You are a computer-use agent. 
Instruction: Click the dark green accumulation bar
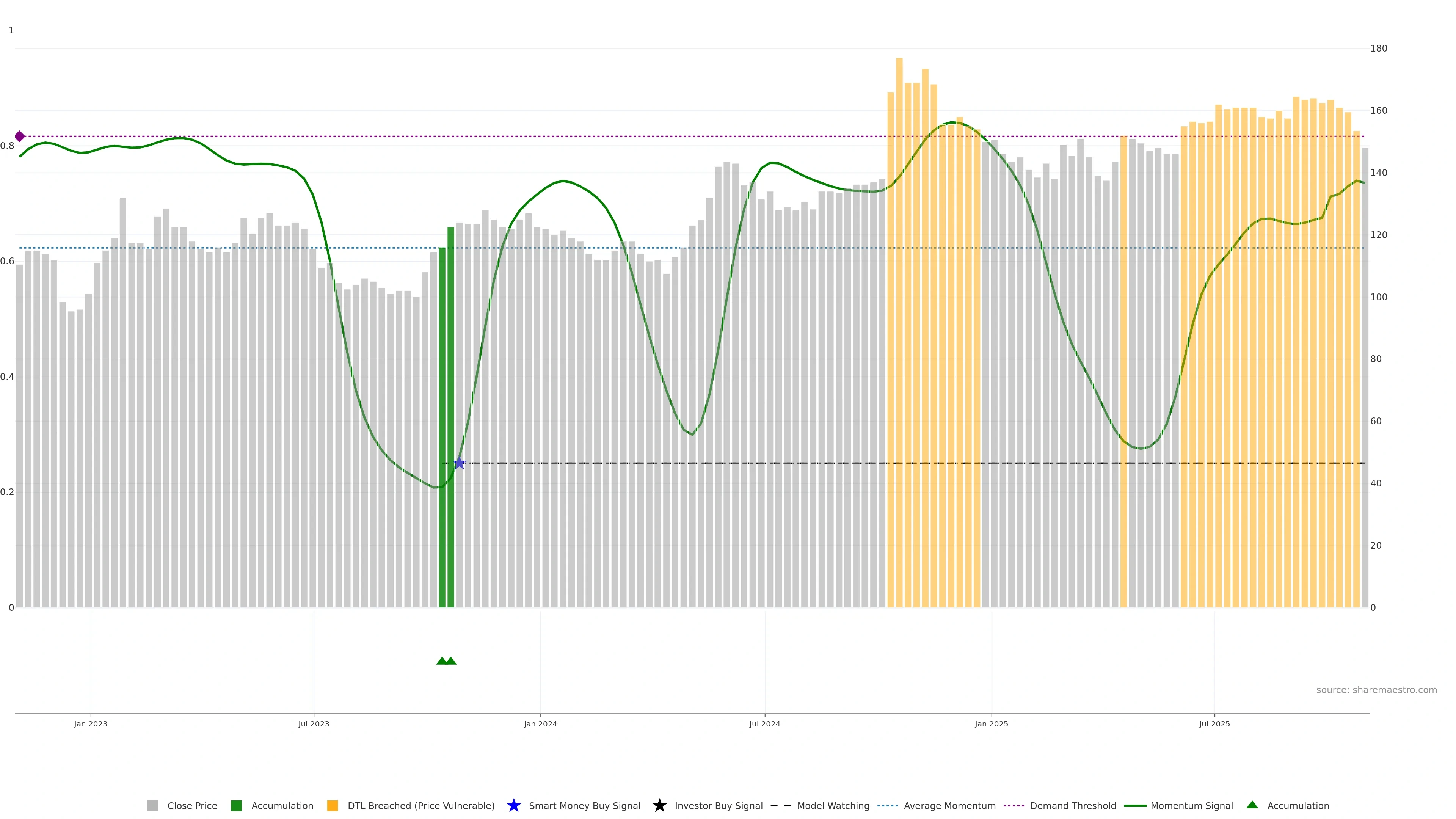[x=450, y=418]
